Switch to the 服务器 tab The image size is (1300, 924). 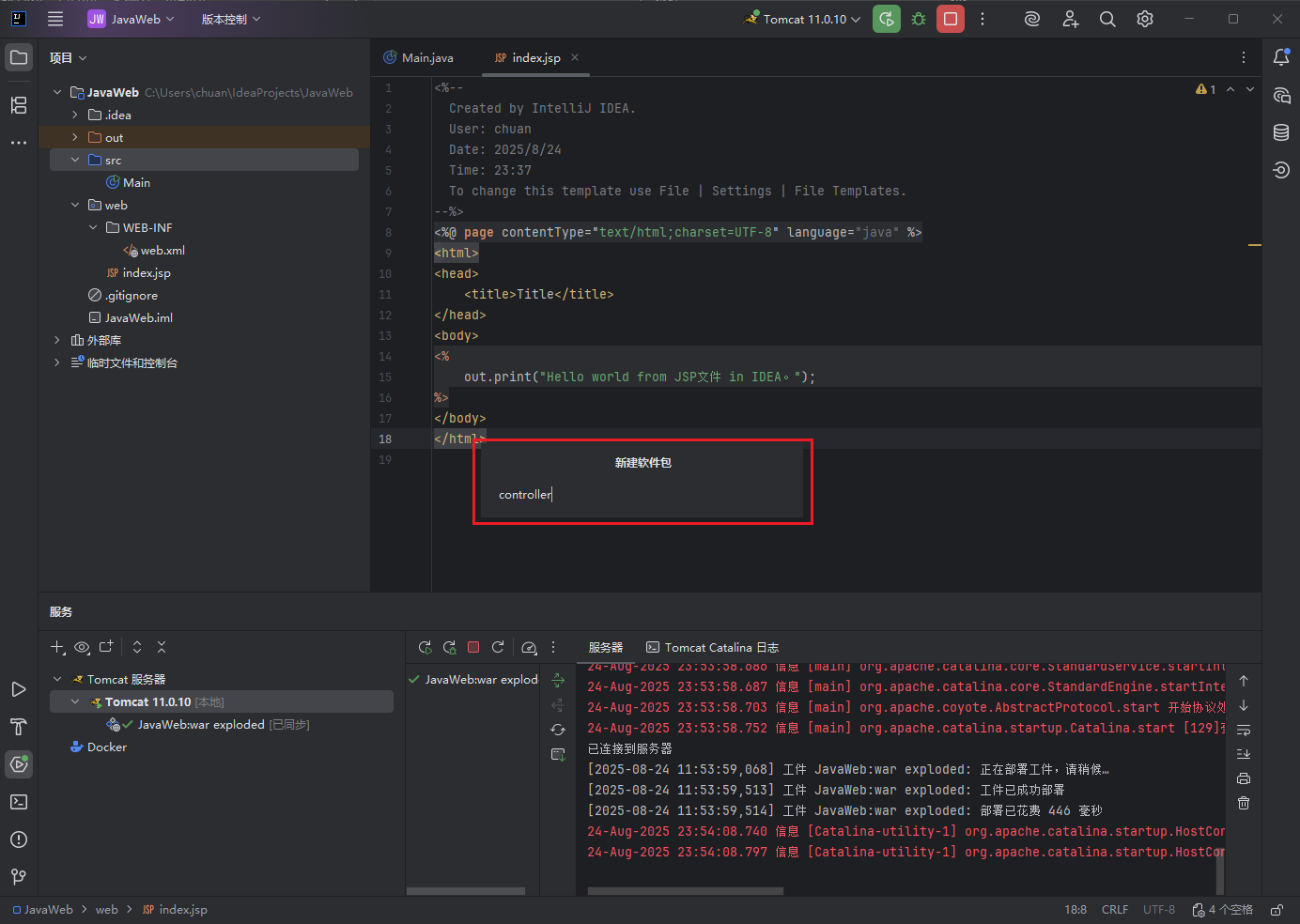click(x=606, y=647)
